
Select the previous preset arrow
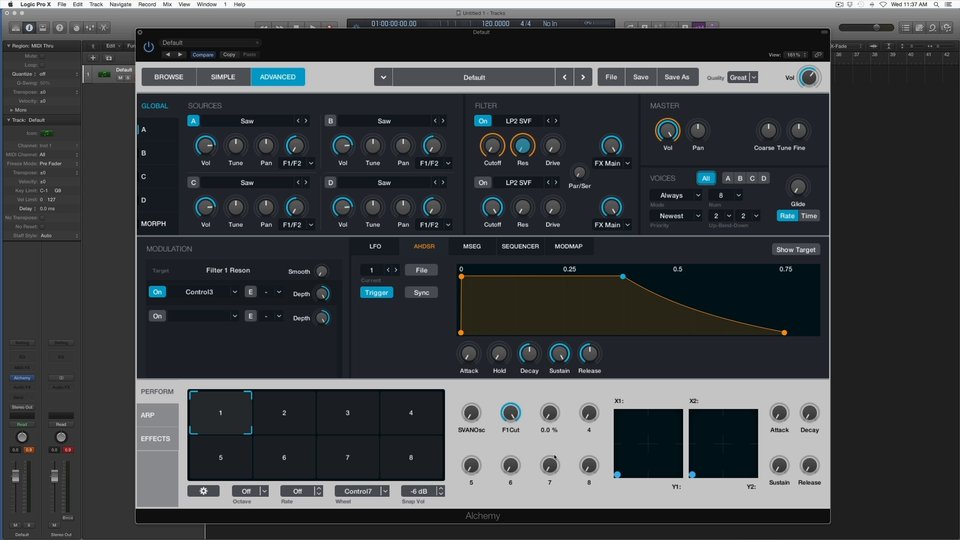(564, 77)
